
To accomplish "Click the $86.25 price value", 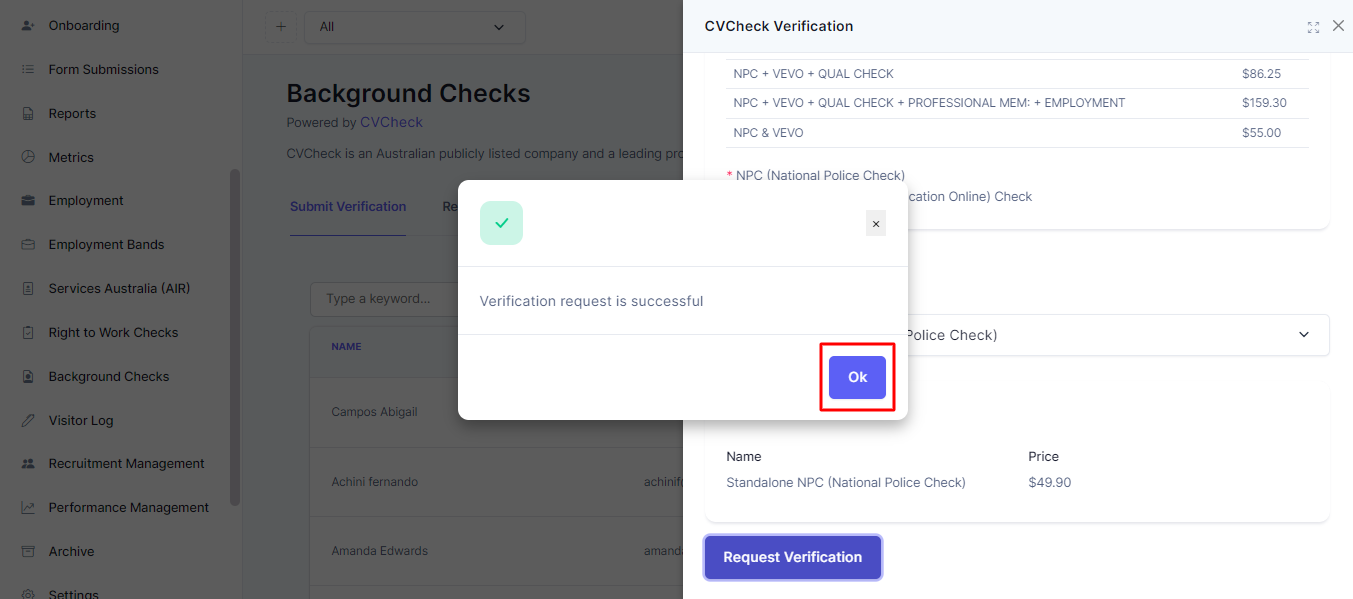I will click(x=1261, y=74).
